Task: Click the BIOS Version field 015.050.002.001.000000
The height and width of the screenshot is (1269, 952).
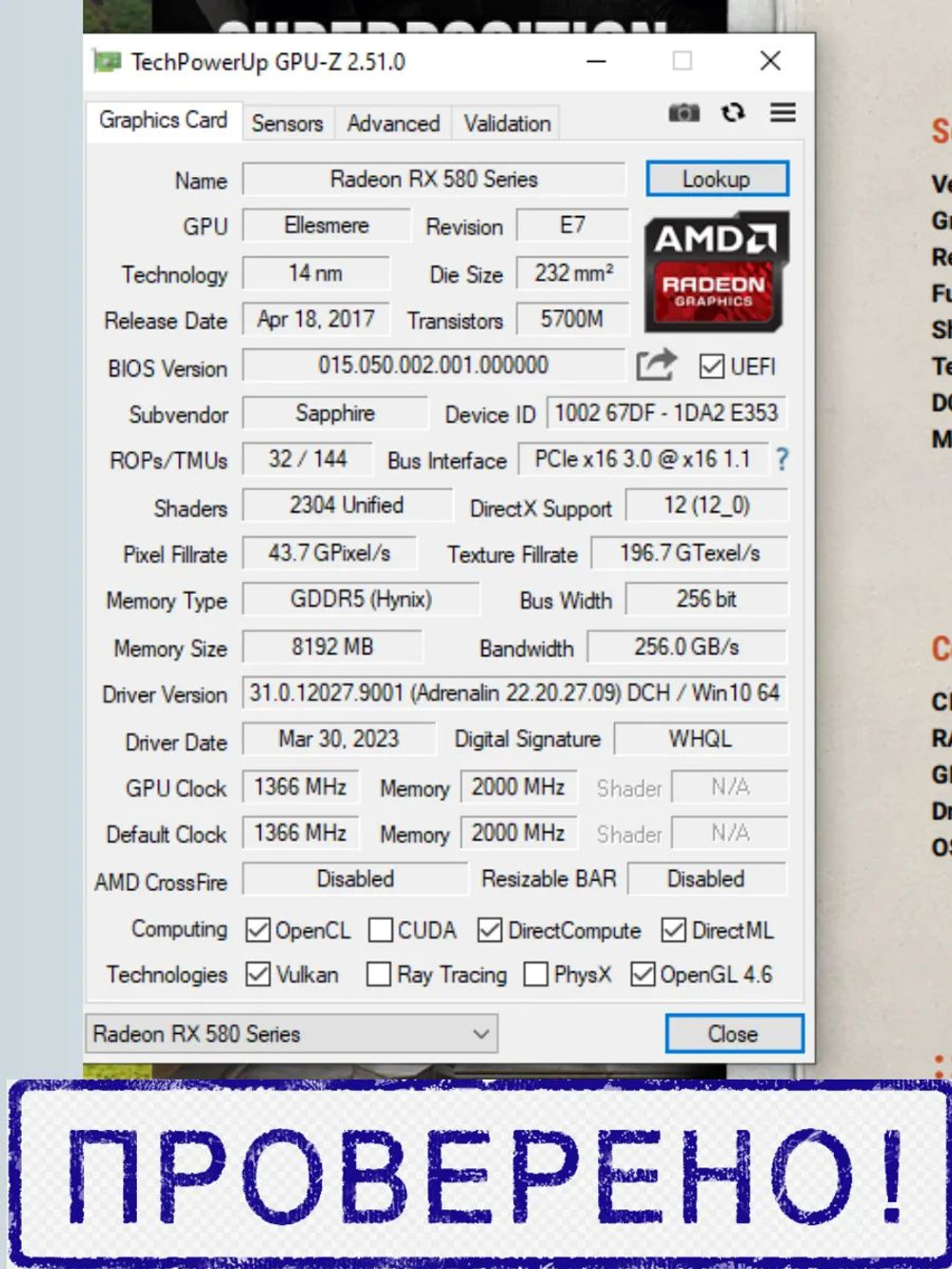Action: pyautogui.click(x=433, y=366)
